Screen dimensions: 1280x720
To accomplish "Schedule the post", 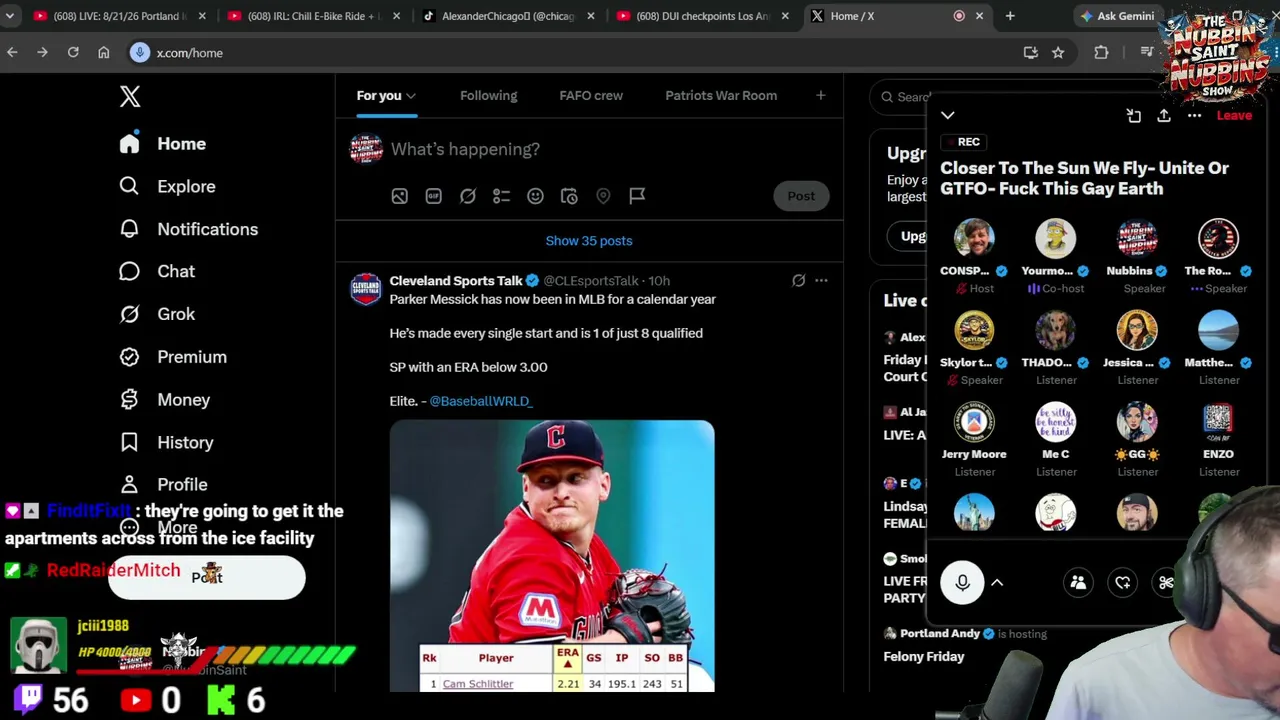I will 569,196.
